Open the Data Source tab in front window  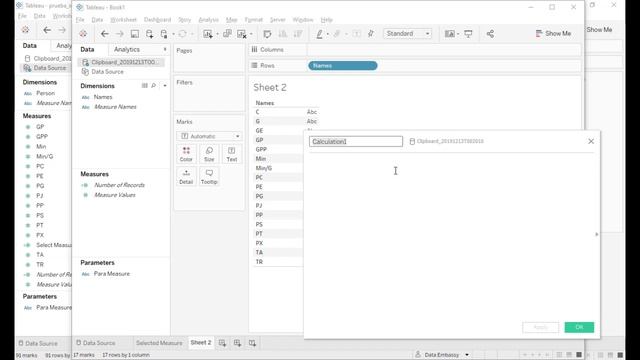click(96, 343)
